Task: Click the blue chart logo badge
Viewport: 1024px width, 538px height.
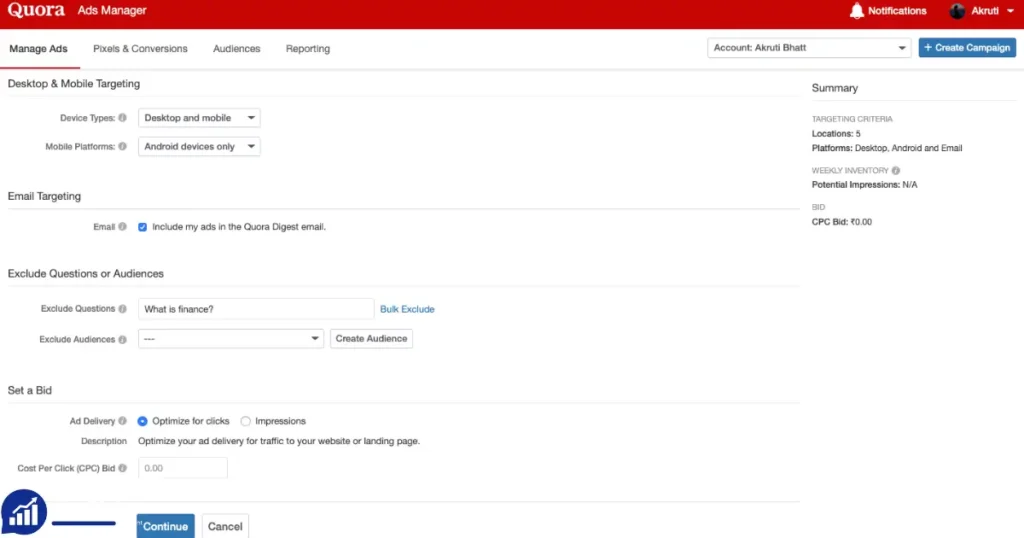Action: click(x=24, y=513)
